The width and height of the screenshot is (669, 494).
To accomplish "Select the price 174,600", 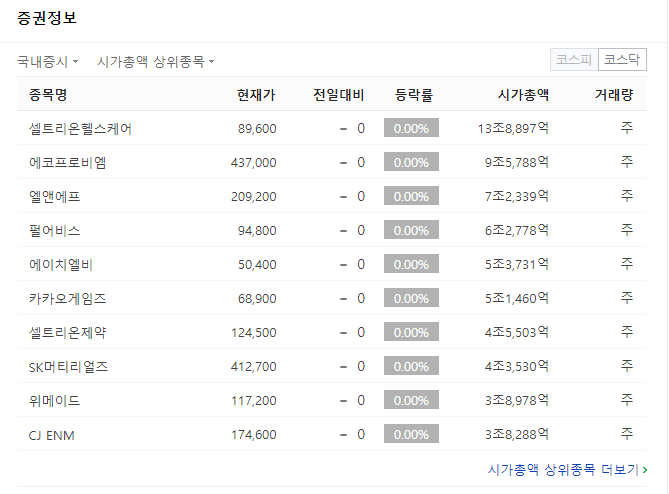I will (x=253, y=435).
